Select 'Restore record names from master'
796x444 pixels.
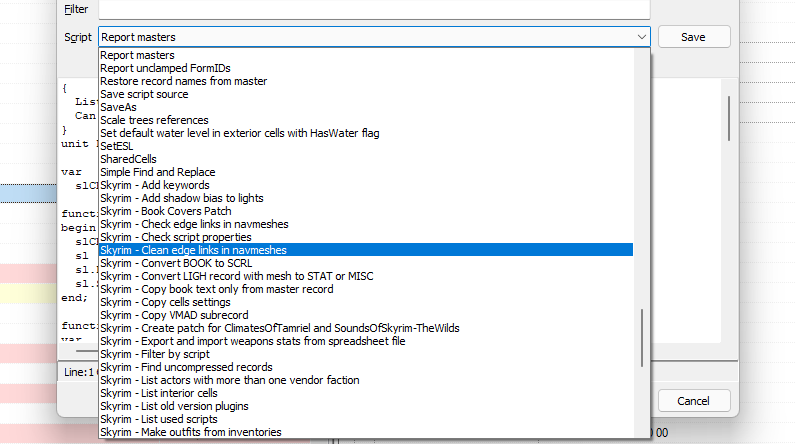click(366, 81)
